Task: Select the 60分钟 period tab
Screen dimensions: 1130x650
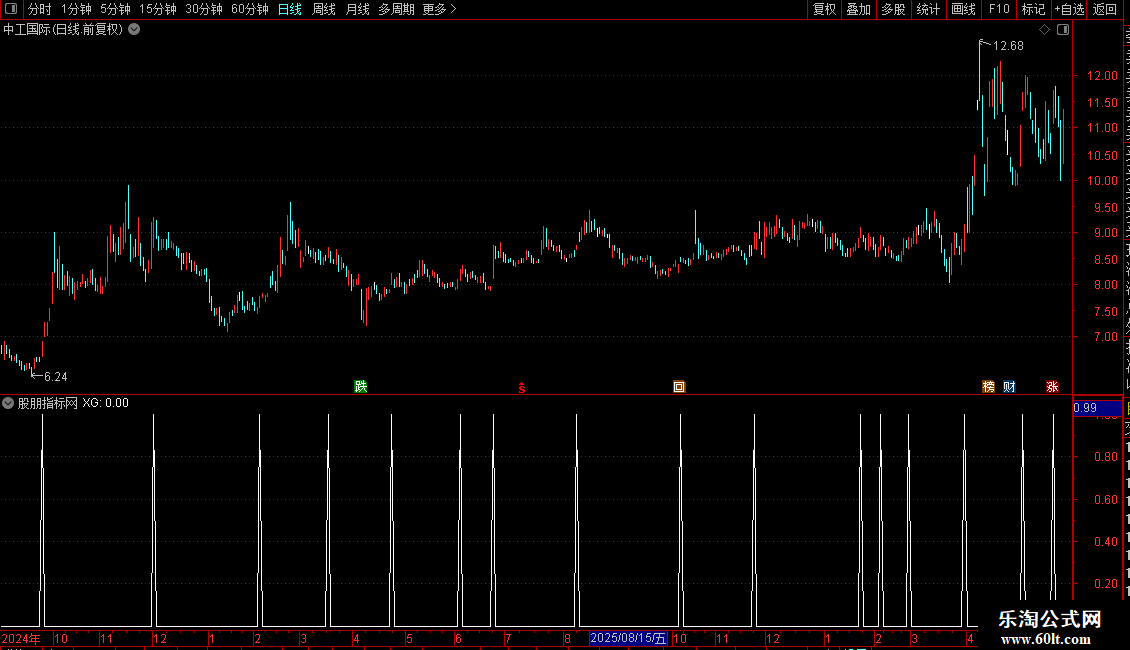Action: coord(249,9)
